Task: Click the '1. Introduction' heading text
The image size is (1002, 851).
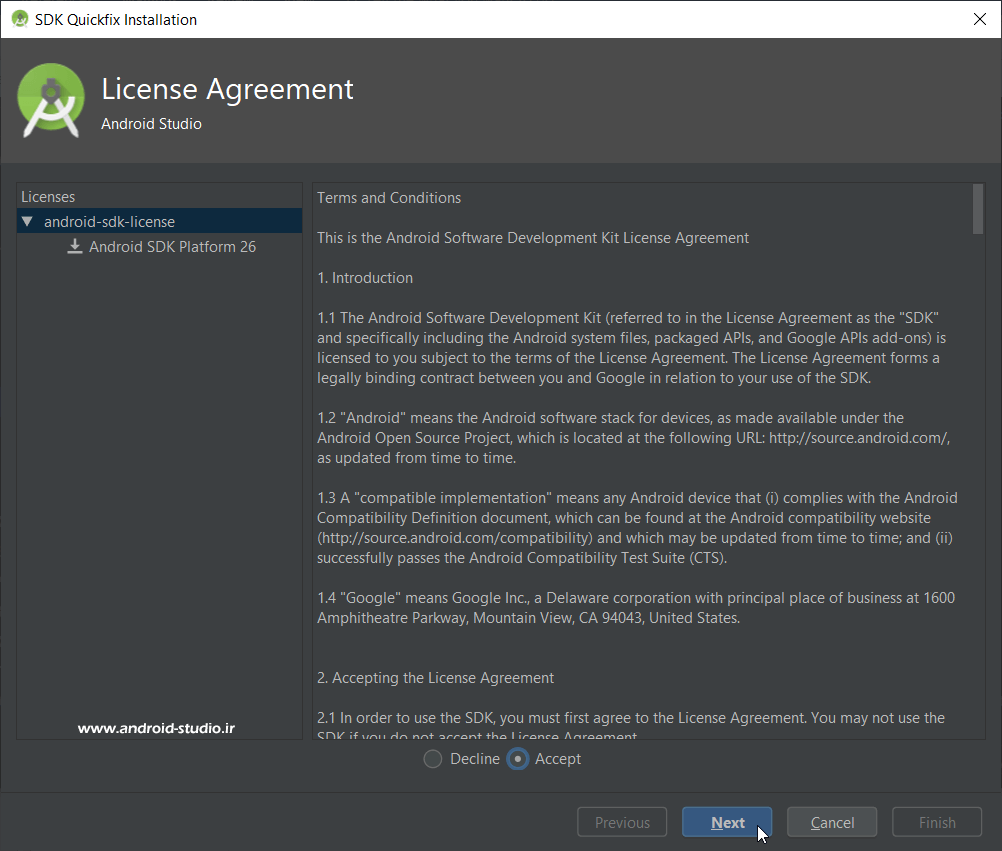Action: tap(365, 278)
